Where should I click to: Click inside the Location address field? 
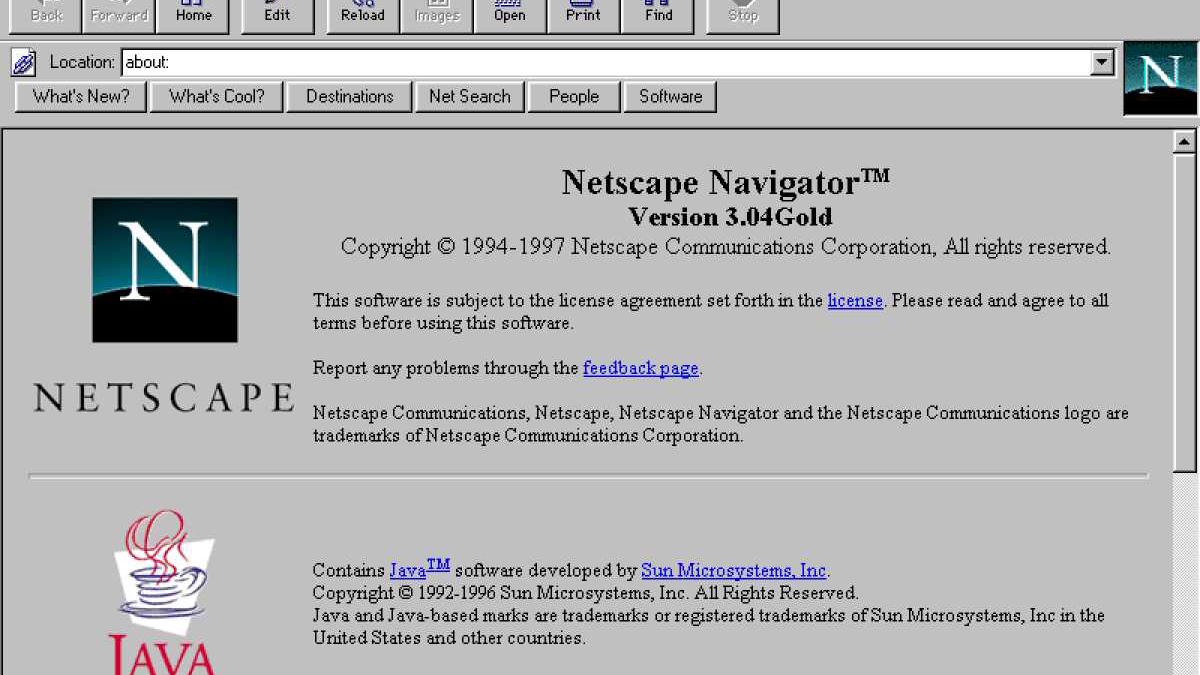[600, 62]
